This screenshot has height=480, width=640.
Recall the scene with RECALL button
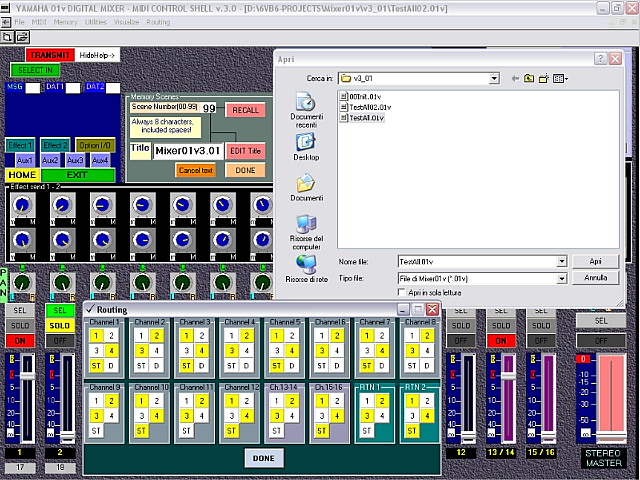tap(245, 110)
